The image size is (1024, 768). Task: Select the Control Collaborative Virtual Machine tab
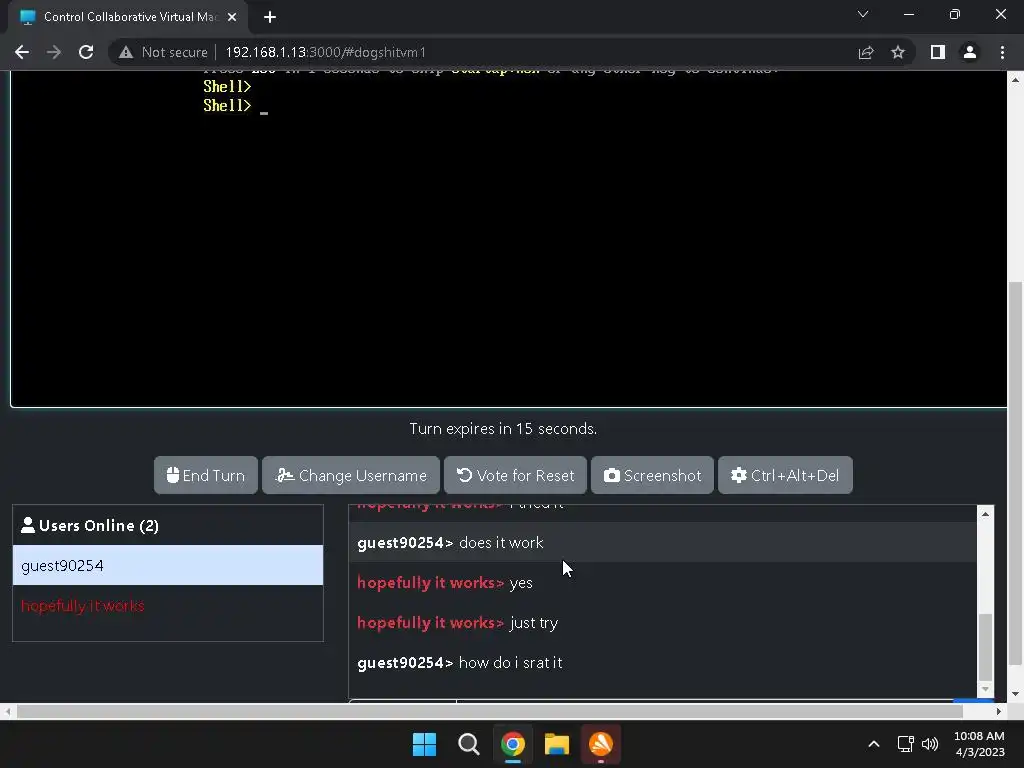point(127,17)
